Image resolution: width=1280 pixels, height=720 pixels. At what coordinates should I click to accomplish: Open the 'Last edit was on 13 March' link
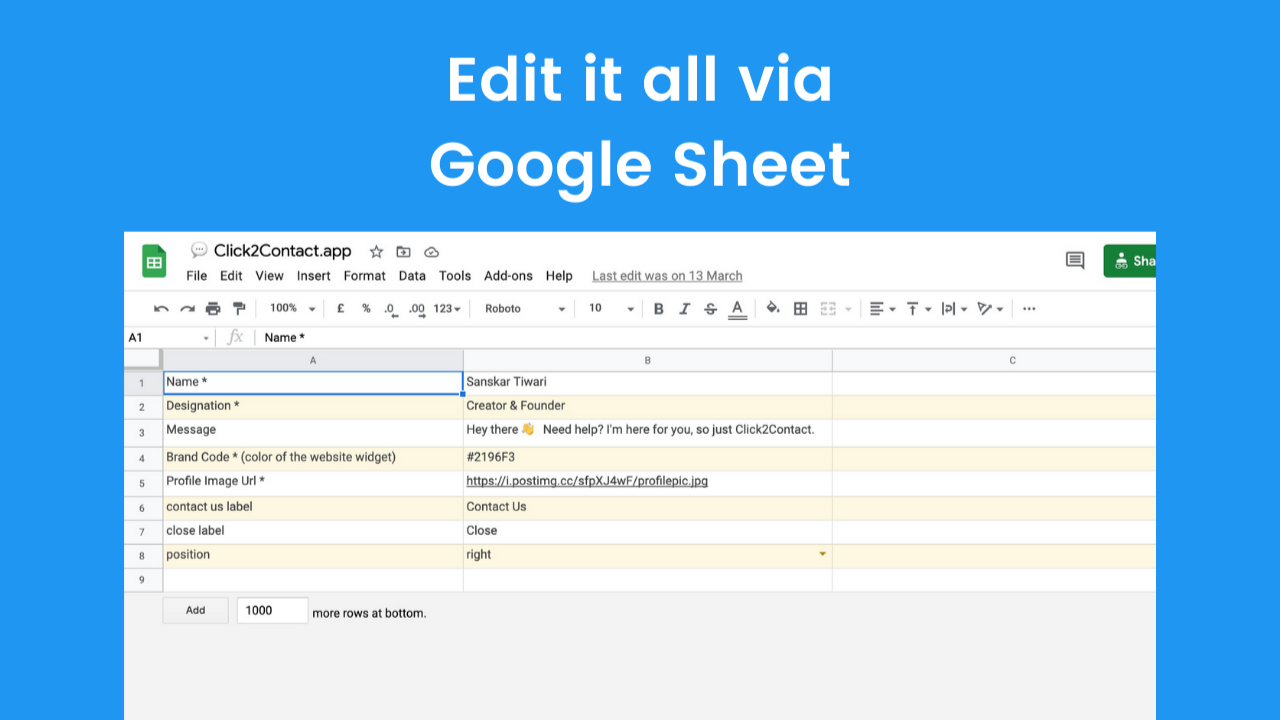[x=667, y=276]
